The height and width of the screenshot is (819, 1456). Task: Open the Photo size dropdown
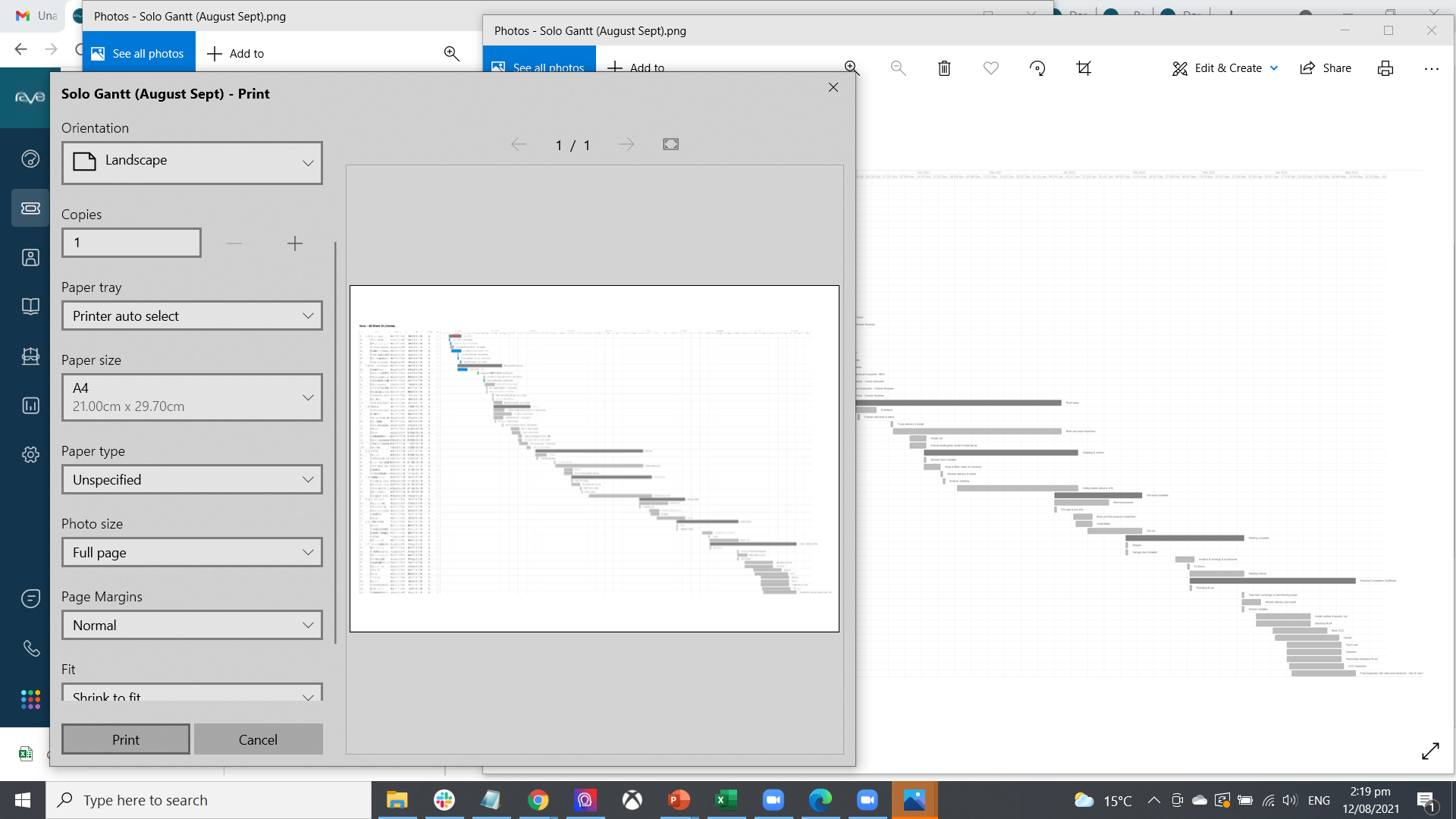tap(192, 552)
